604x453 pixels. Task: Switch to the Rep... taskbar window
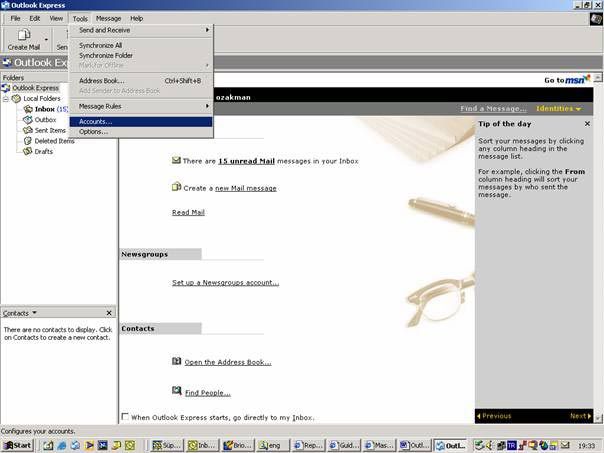(309, 446)
